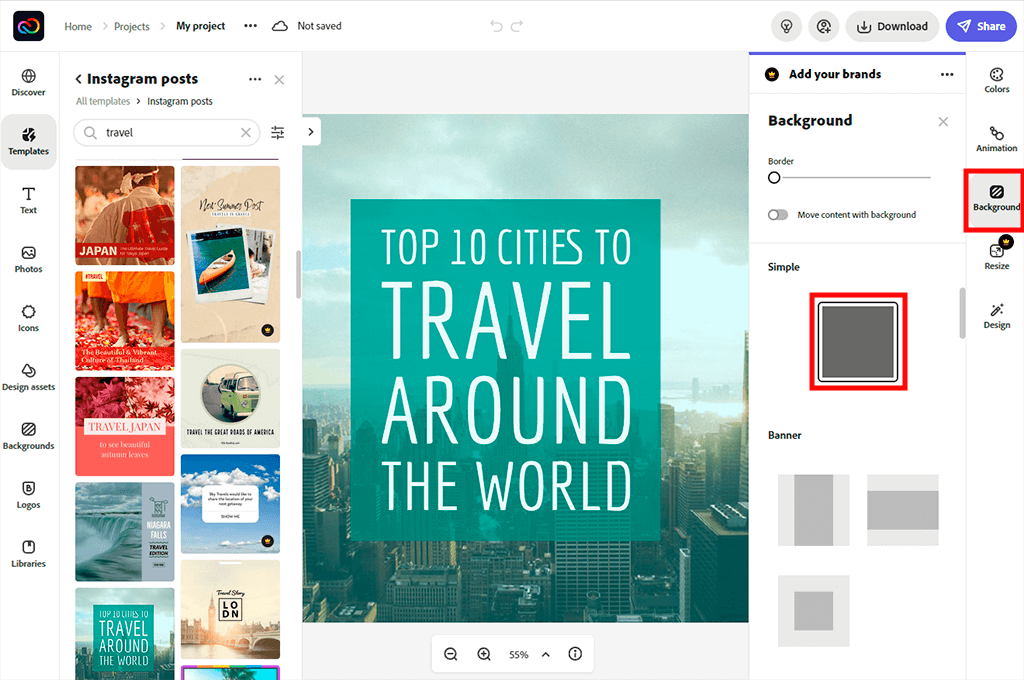Go back from Instagram posts
This screenshot has height=680, width=1024.
[79, 79]
